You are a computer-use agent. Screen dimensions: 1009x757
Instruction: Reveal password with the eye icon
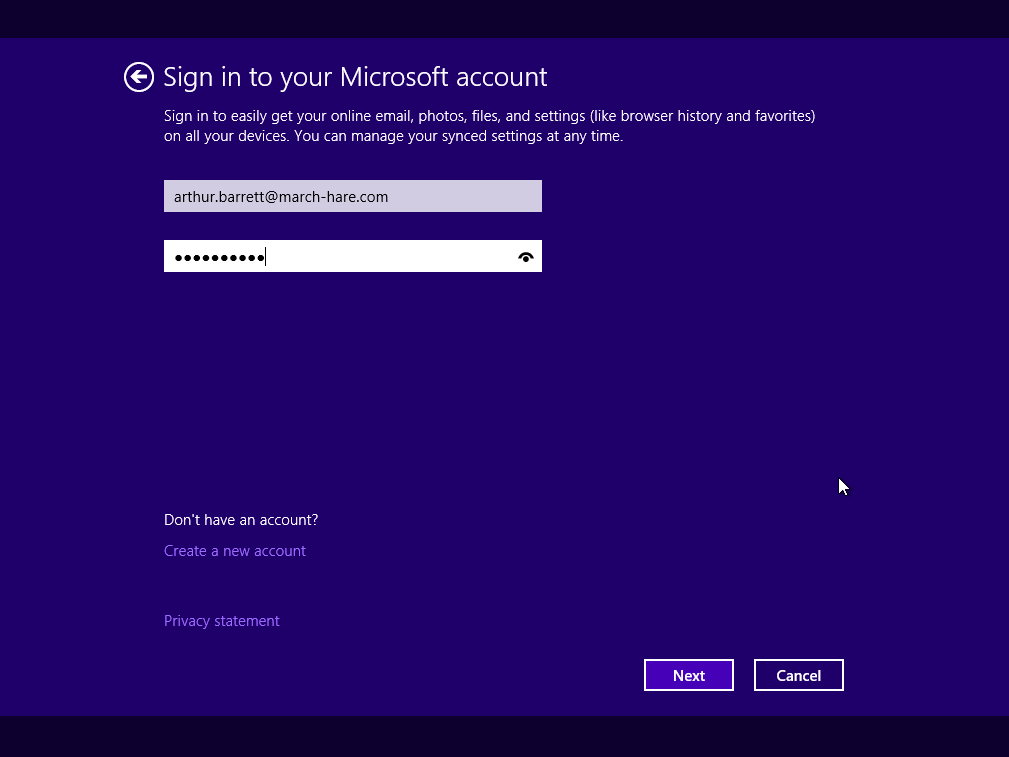(526, 257)
